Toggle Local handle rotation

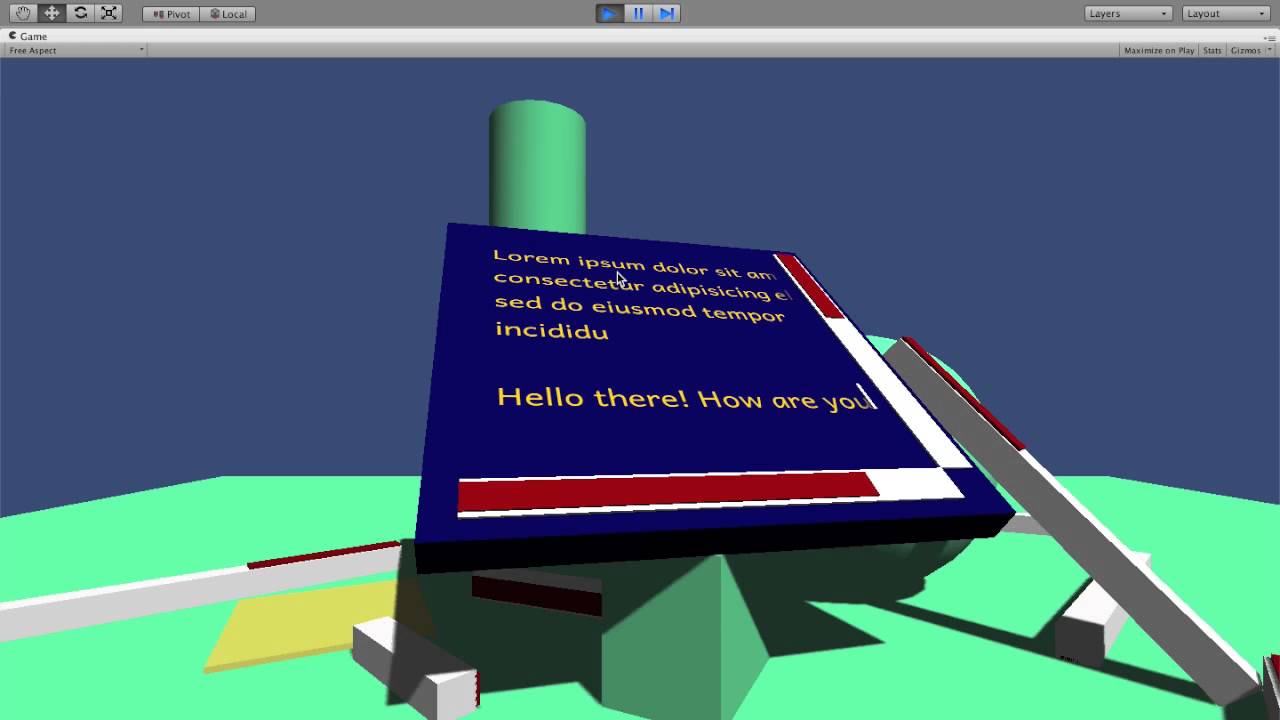click(x=227, y=14)
